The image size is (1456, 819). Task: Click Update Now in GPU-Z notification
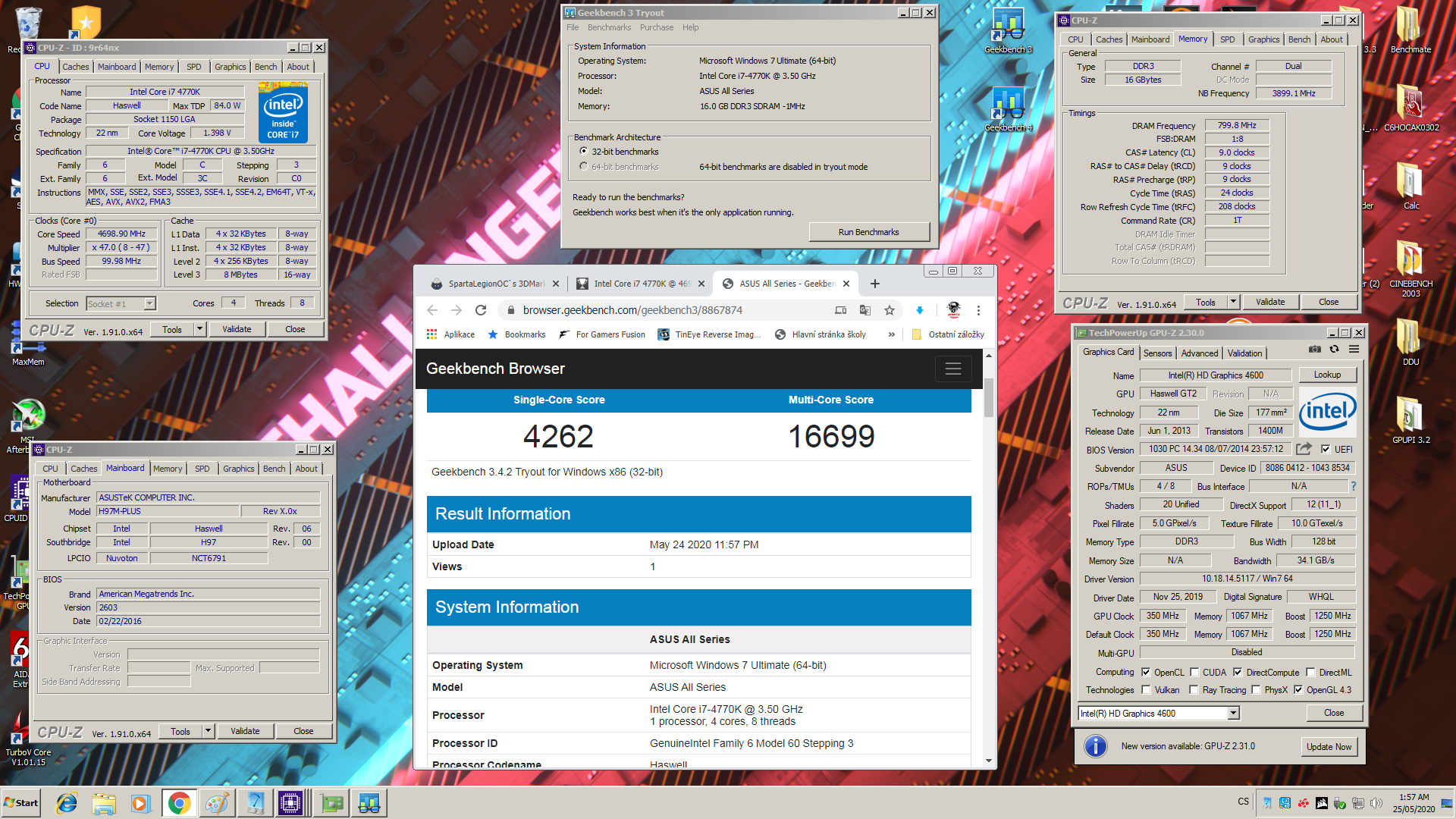pyautogui.click(x=1329, y=746)
